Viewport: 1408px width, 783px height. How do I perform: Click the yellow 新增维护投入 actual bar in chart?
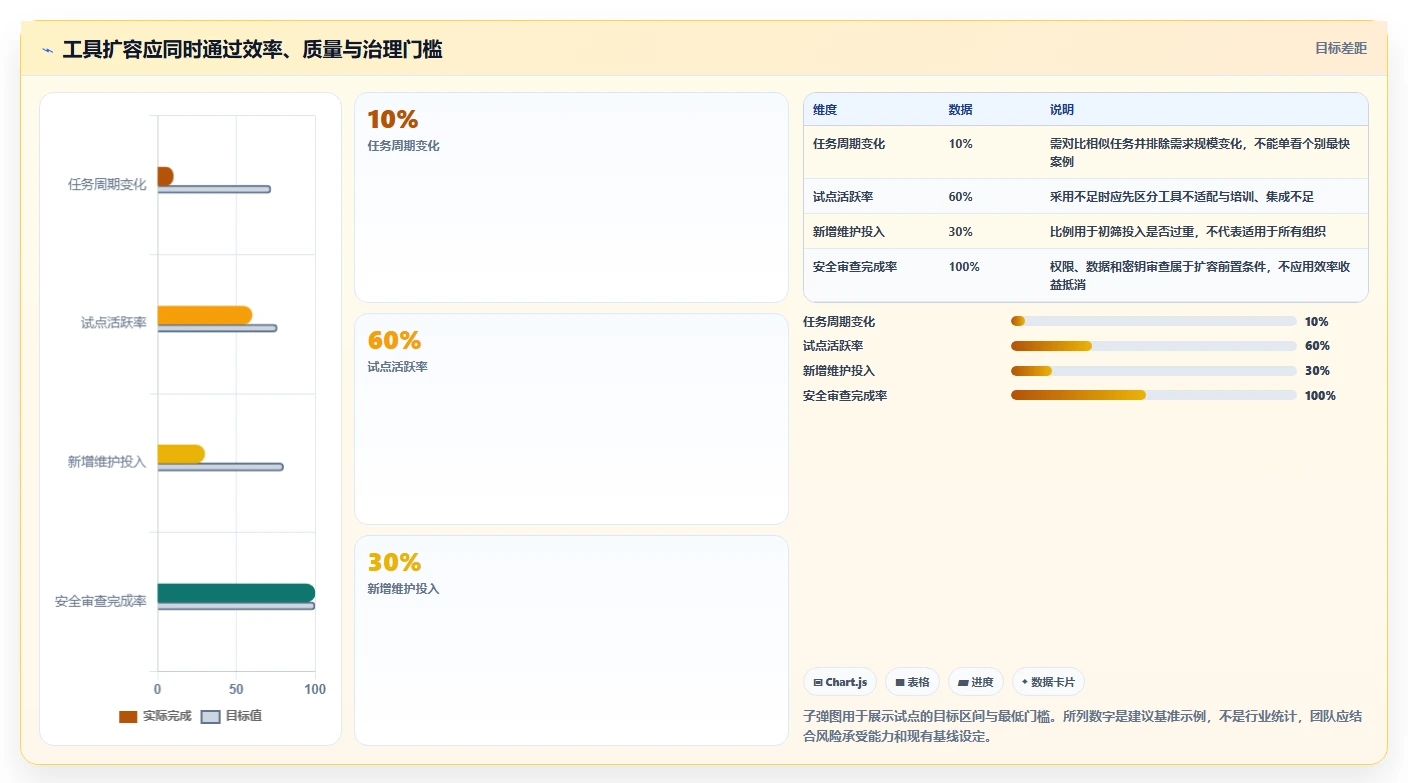[x=181, y=454]
